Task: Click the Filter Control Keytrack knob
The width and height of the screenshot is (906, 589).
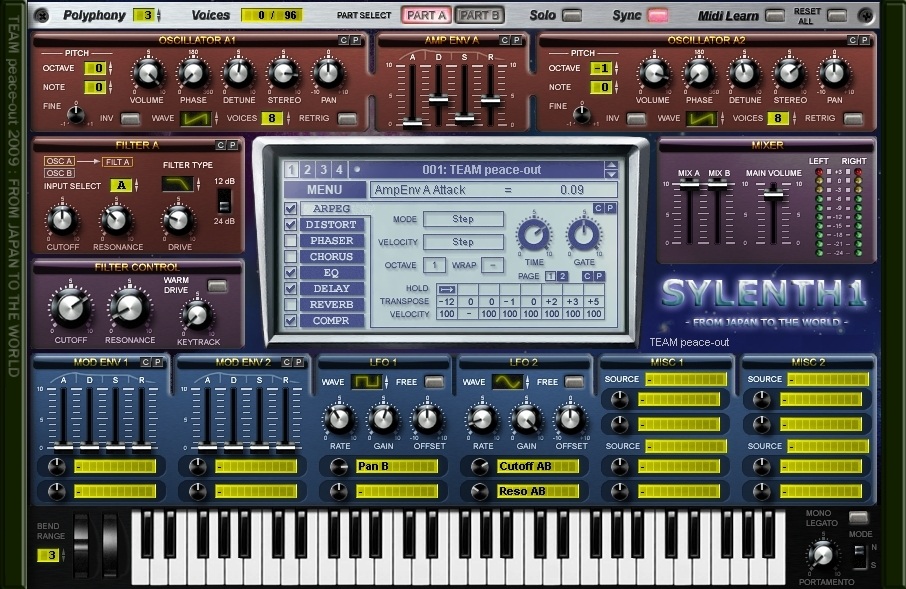Action: (197, 316)
